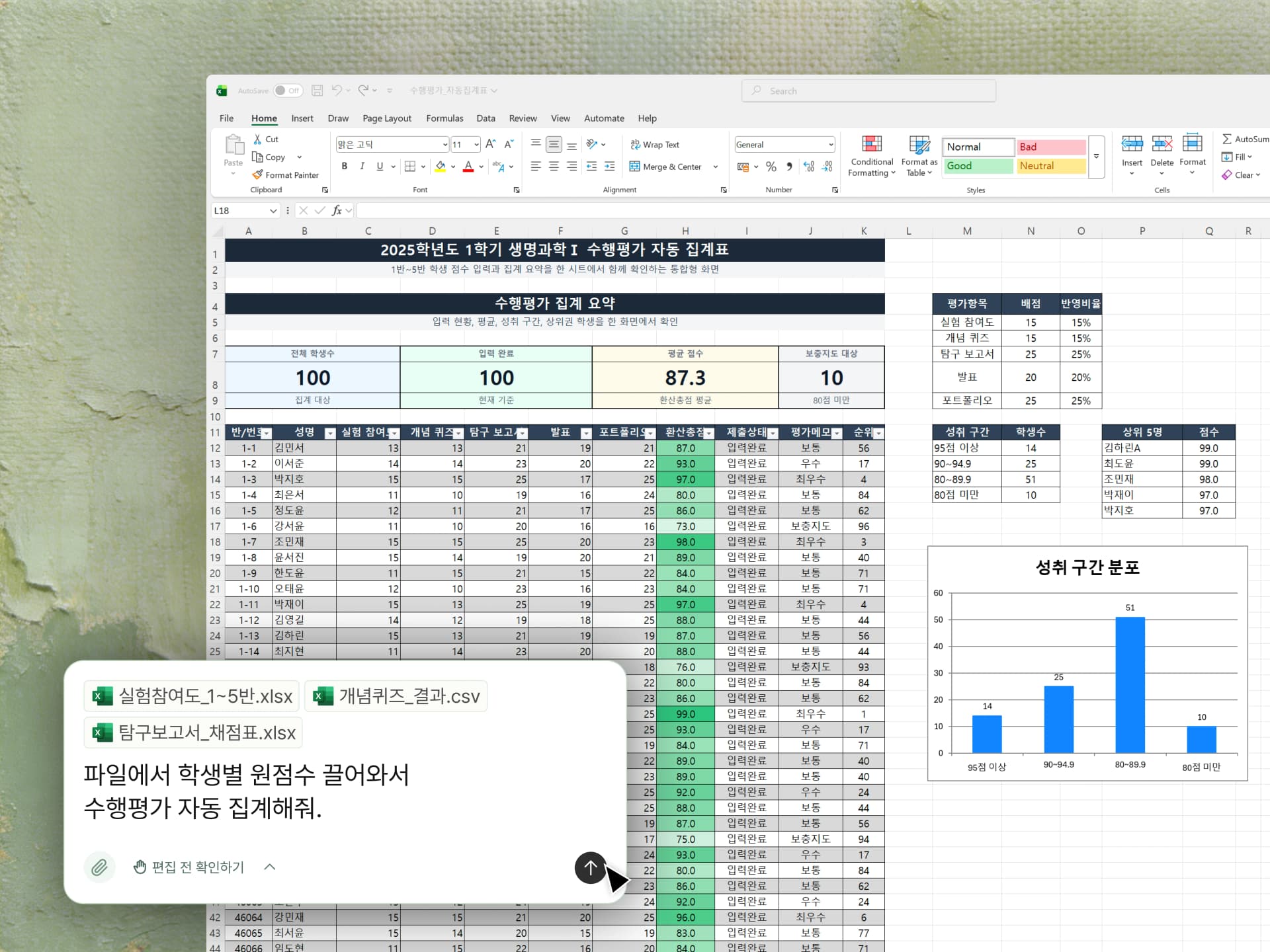
Task: Toggle Bold formatting
Action: click(344, 167)
